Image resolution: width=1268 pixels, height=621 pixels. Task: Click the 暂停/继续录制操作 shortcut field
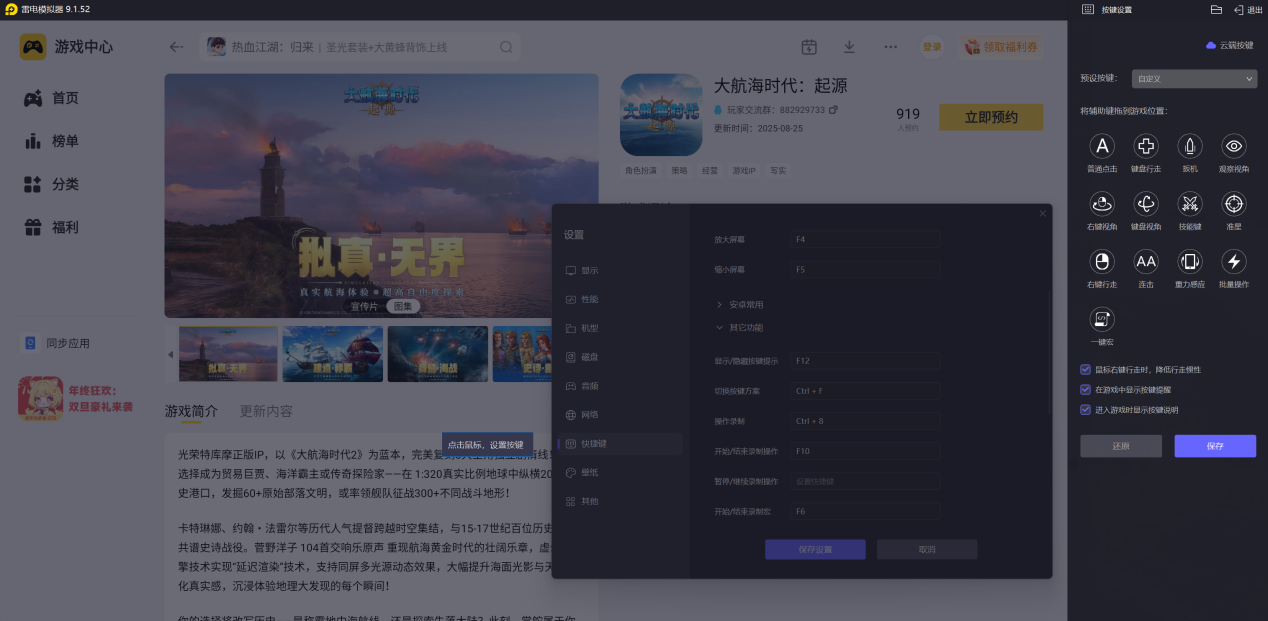864,481
